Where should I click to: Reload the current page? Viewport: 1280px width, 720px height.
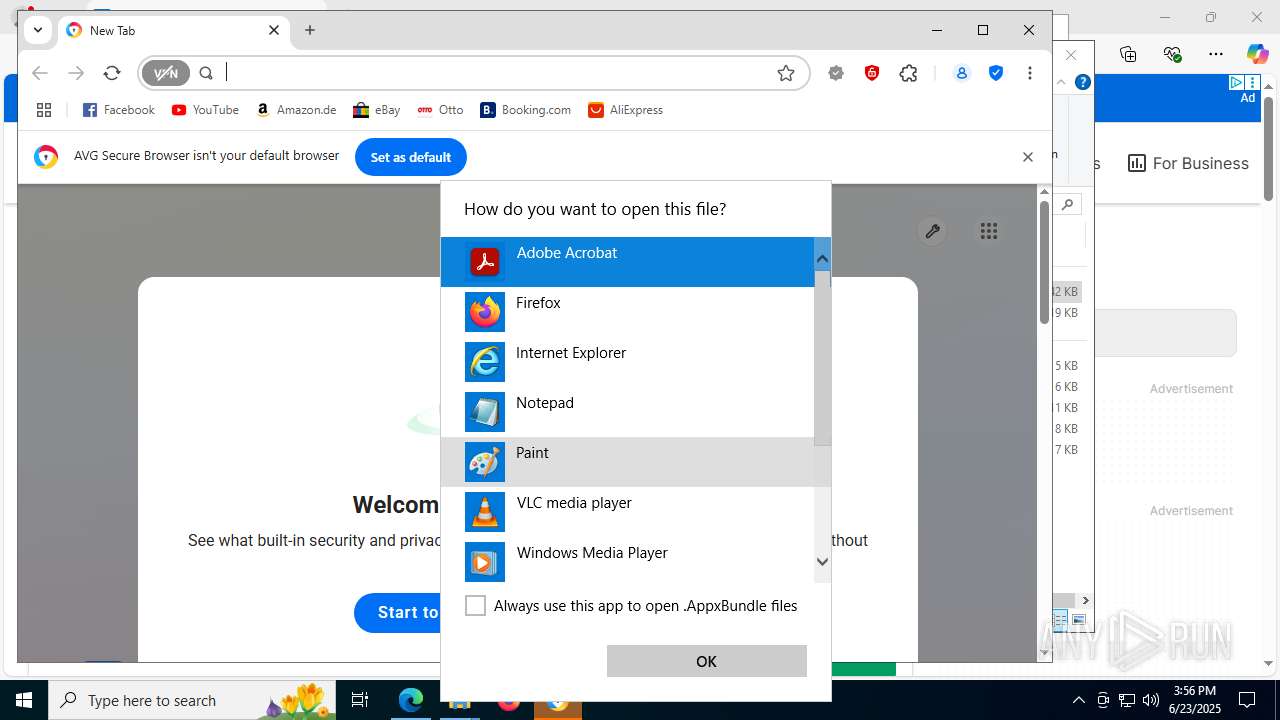(112, 73)
